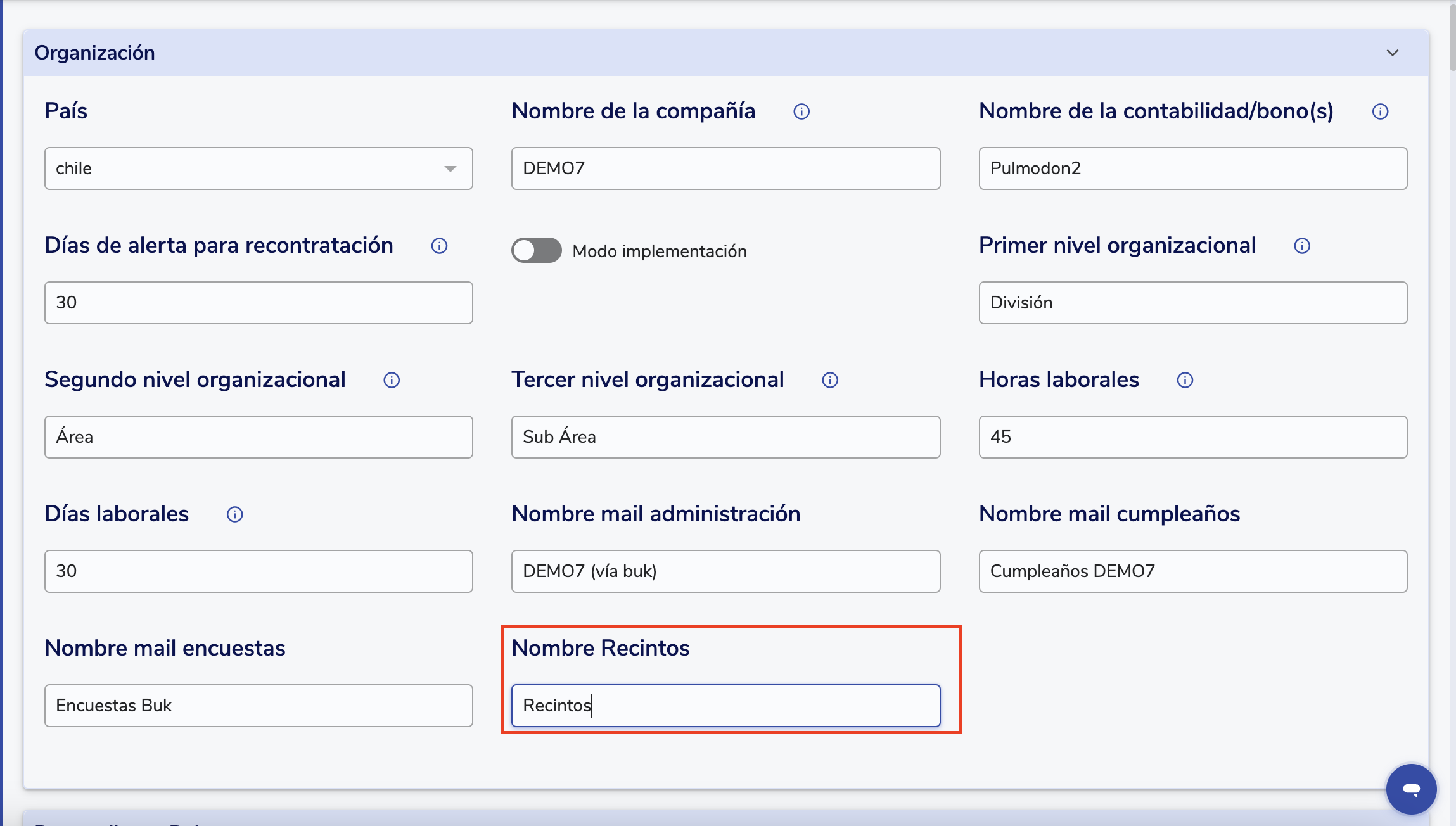Select the Nombre mail encuestas input
The height and width of the screenshot is (826, 1456).
coord(259,706)
